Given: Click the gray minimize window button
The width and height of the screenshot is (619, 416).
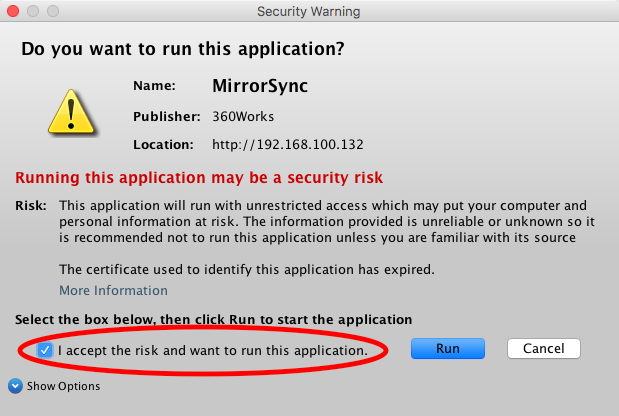Looking at the screenshot, I should coord(33,11).
